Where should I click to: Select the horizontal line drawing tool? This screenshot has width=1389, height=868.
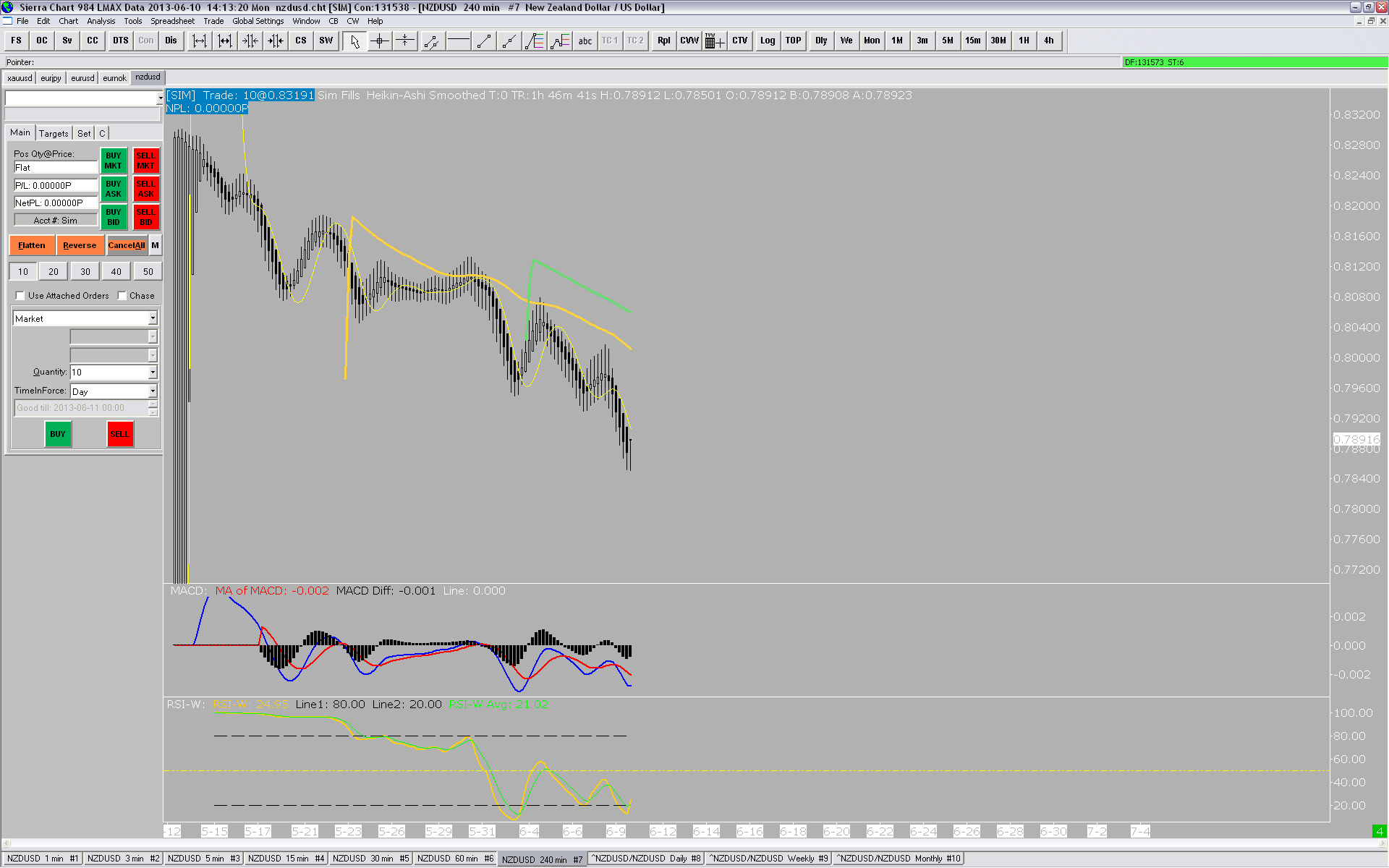pyautogui.click(x=458, y=41)
